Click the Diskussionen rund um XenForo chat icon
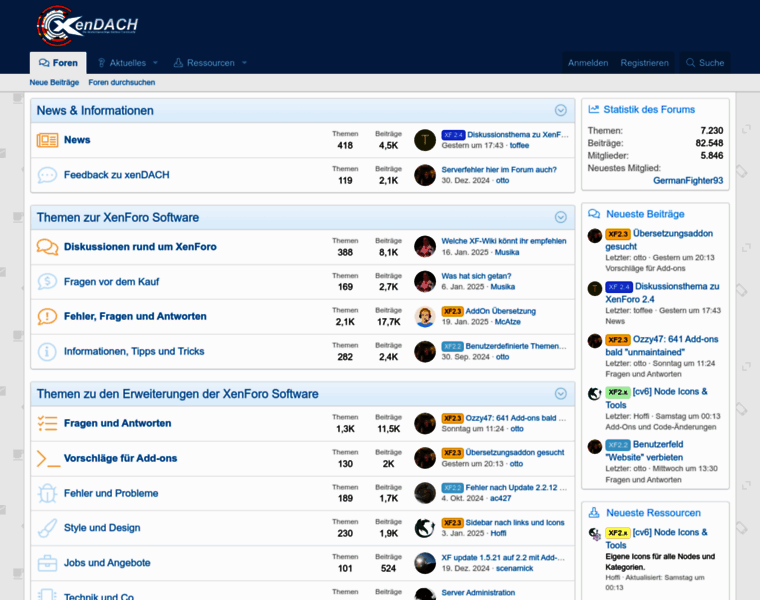This screenshot has width=760, height=600. click(x=47, y=247)
